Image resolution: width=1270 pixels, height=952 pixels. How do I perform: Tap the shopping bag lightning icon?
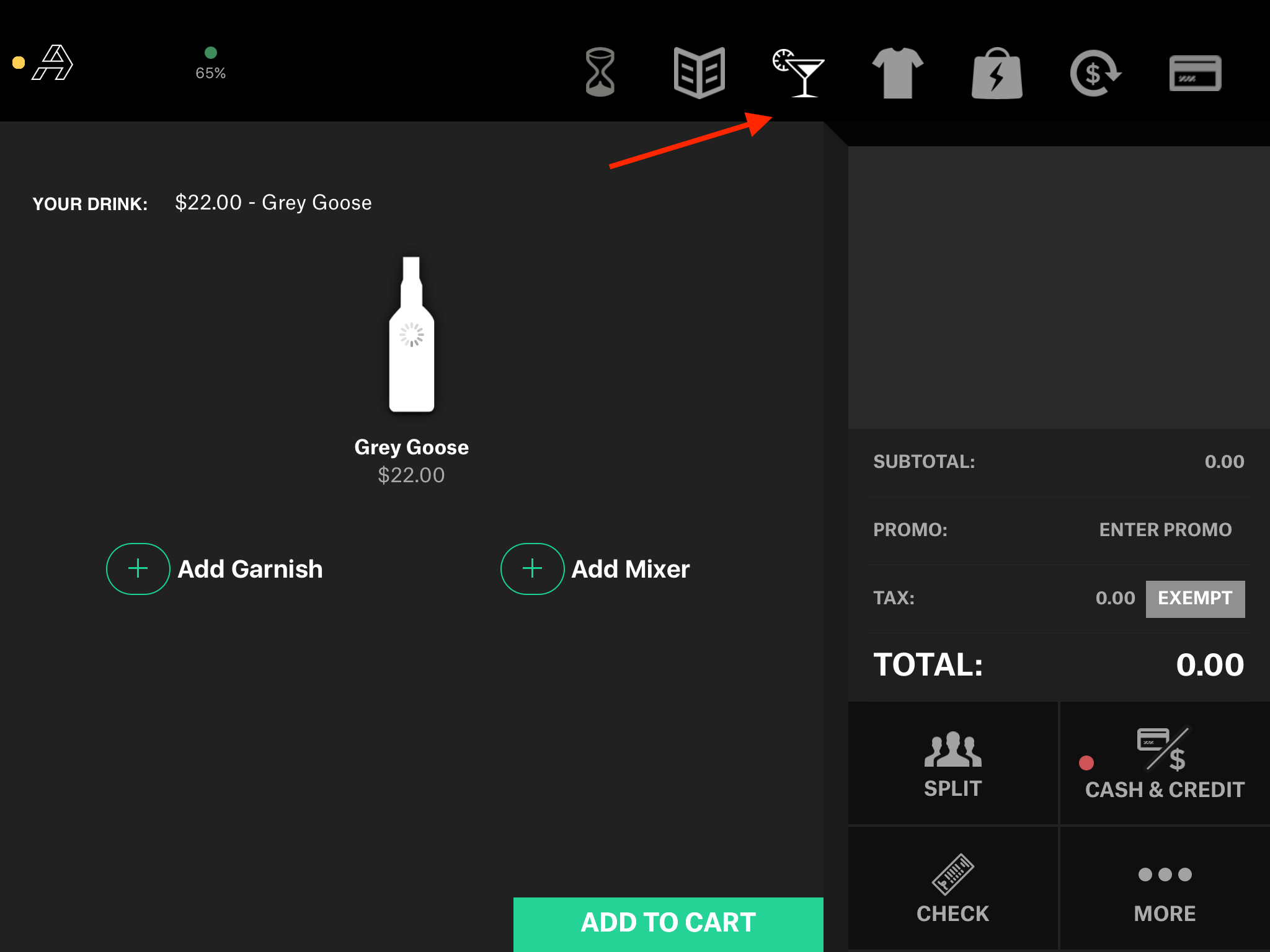(997, 74)
